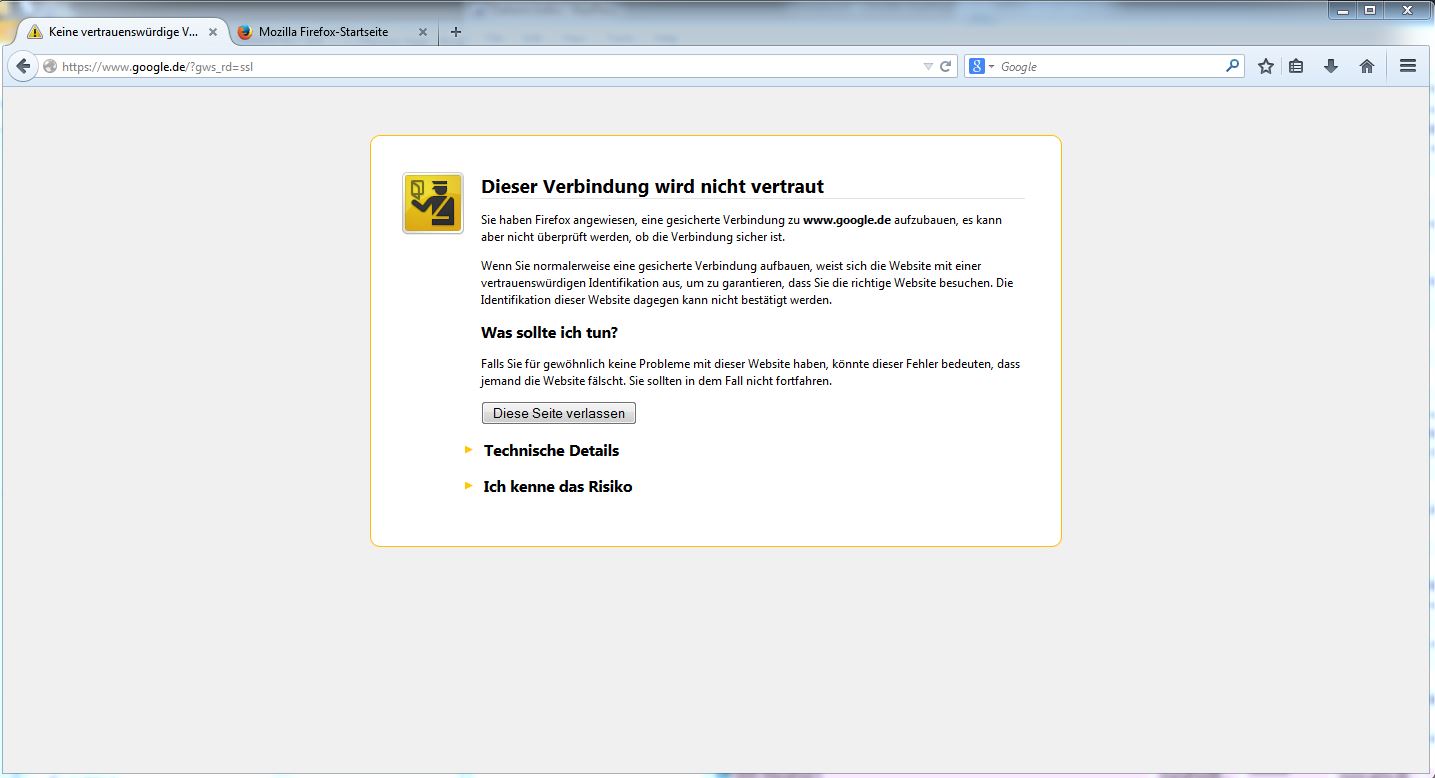Click heading Dieser Verbindung wird nicht vertraut
The image size is (1435, 778).
[652, 186]
